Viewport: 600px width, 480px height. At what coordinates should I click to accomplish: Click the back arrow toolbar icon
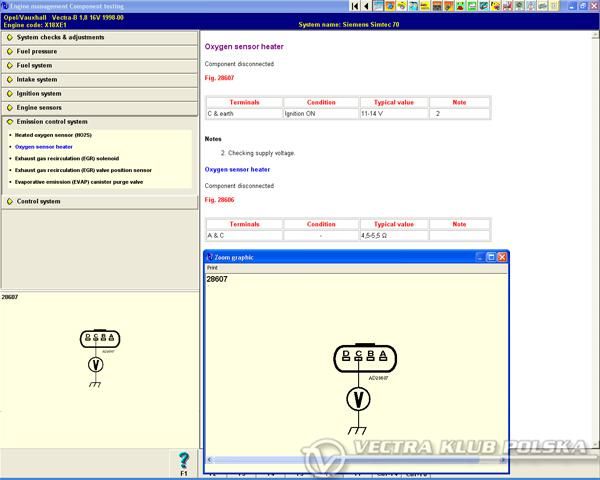[x=366, y=6]
